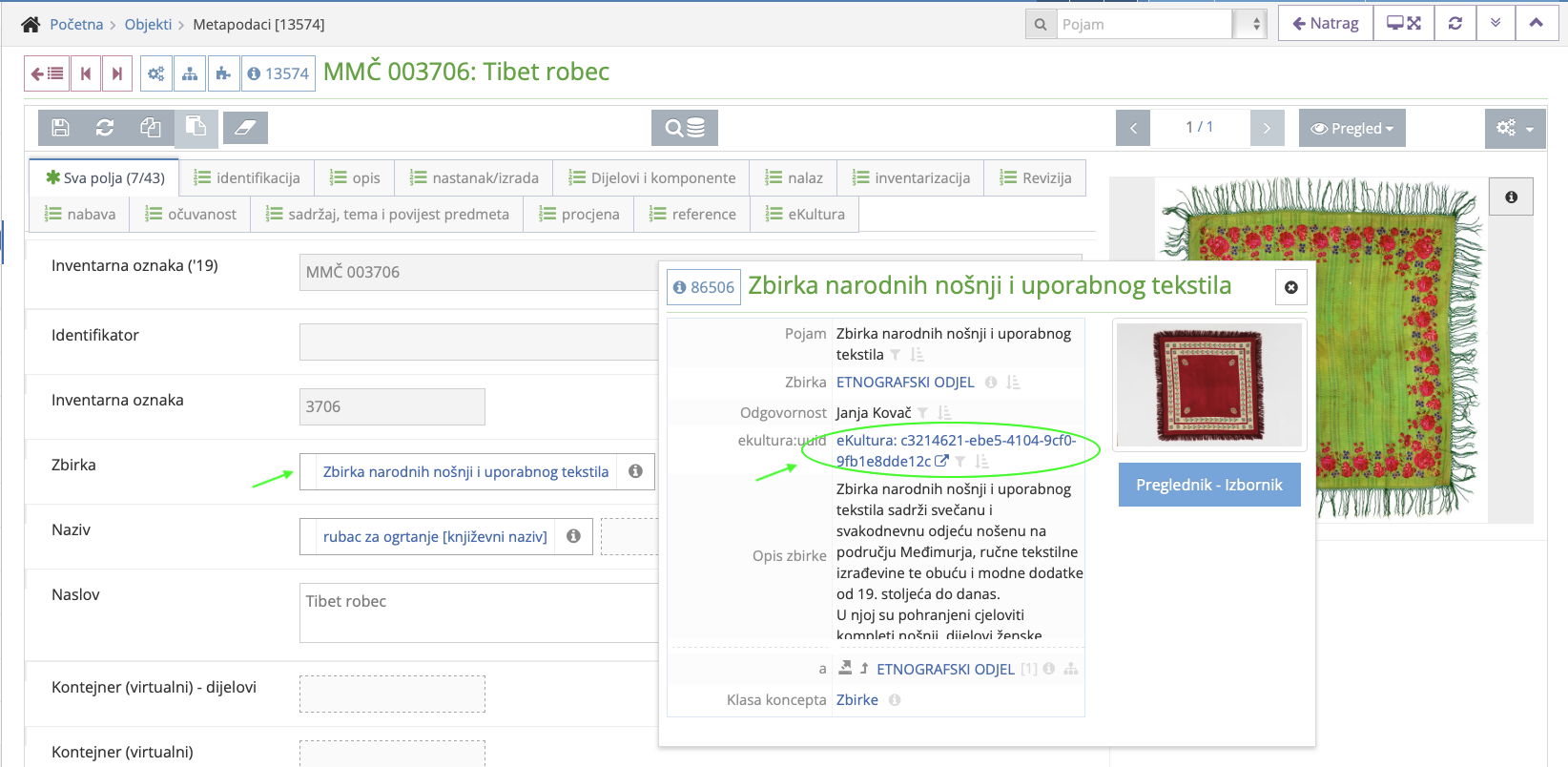Open the inventarizacija tab
Screen dimensions: 1568x767
912,177
